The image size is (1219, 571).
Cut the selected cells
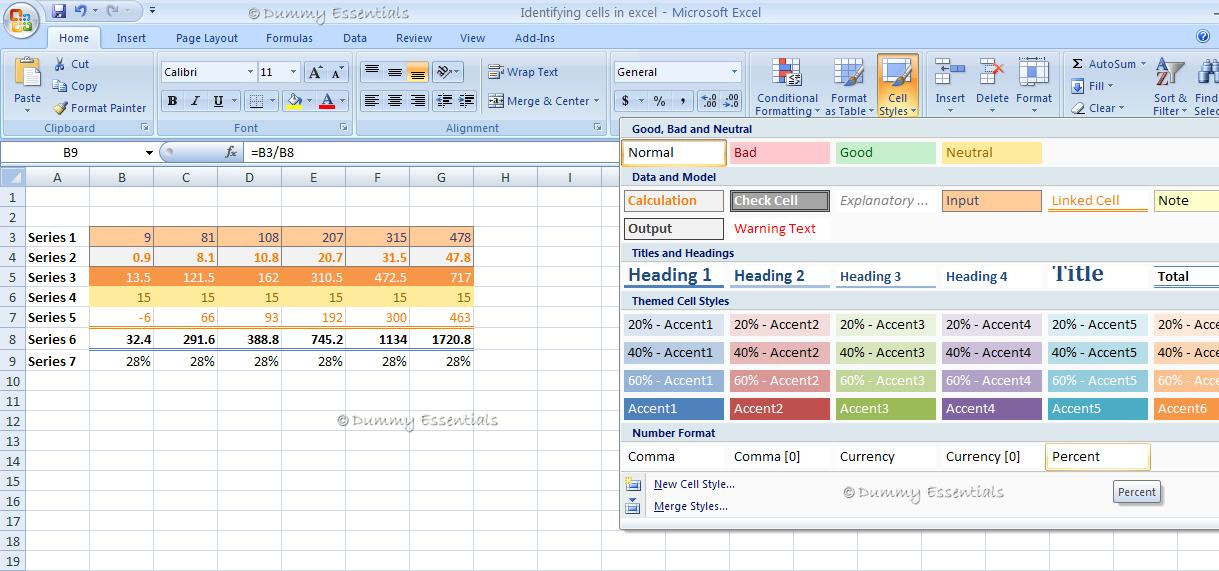71,64
